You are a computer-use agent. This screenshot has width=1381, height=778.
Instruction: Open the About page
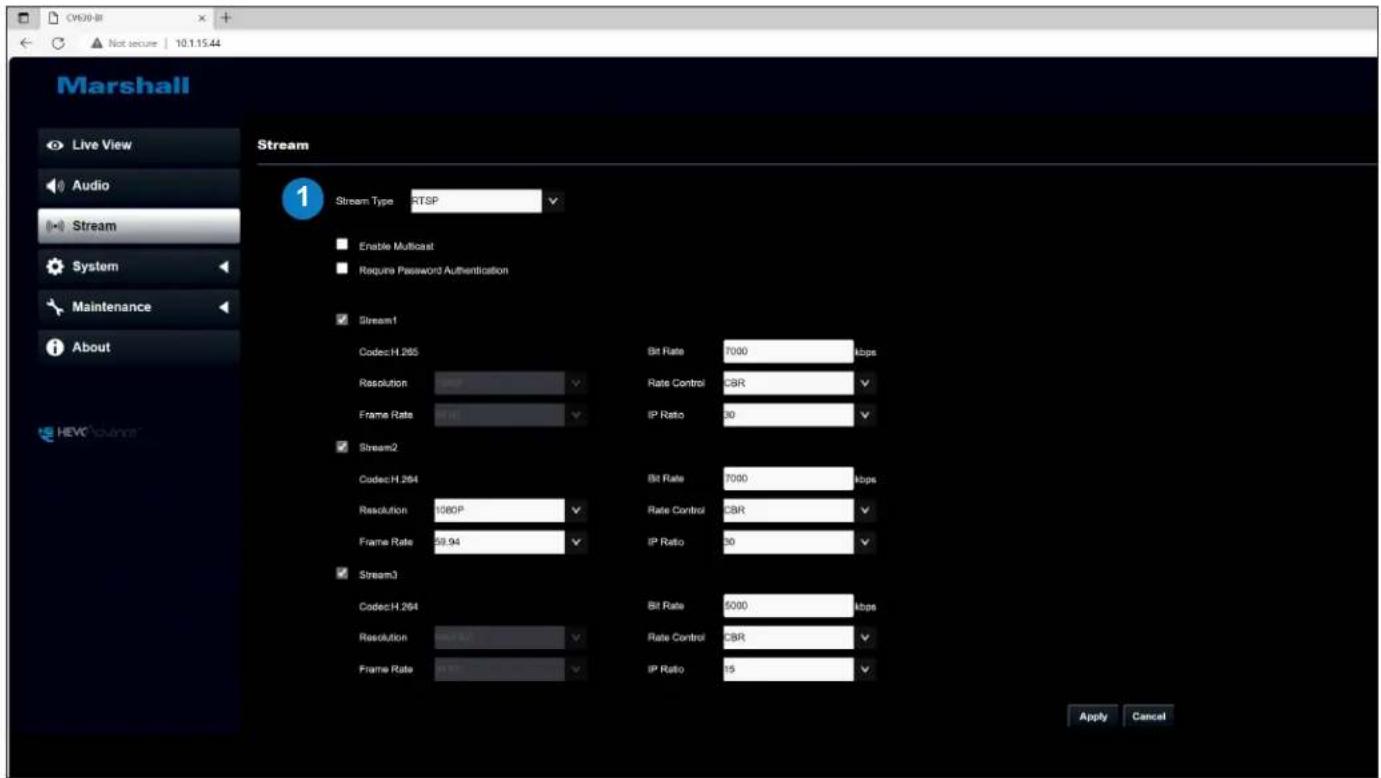(139, 347)
